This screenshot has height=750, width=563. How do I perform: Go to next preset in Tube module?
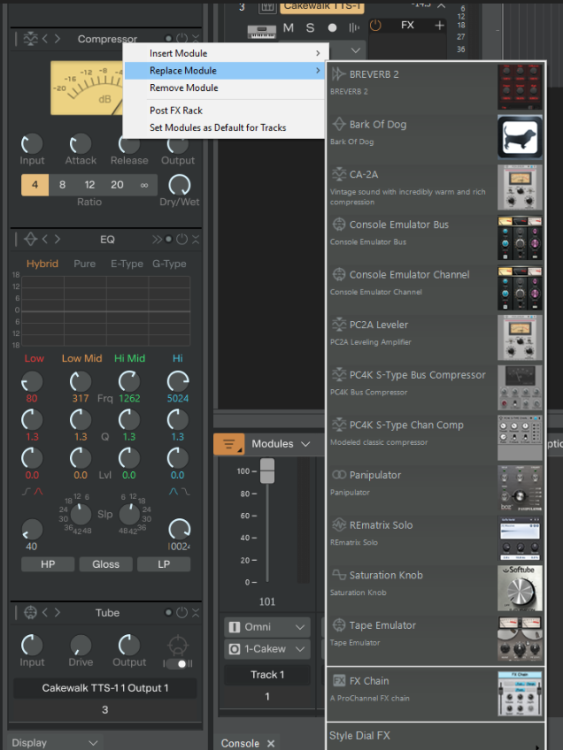click(57, 612)
